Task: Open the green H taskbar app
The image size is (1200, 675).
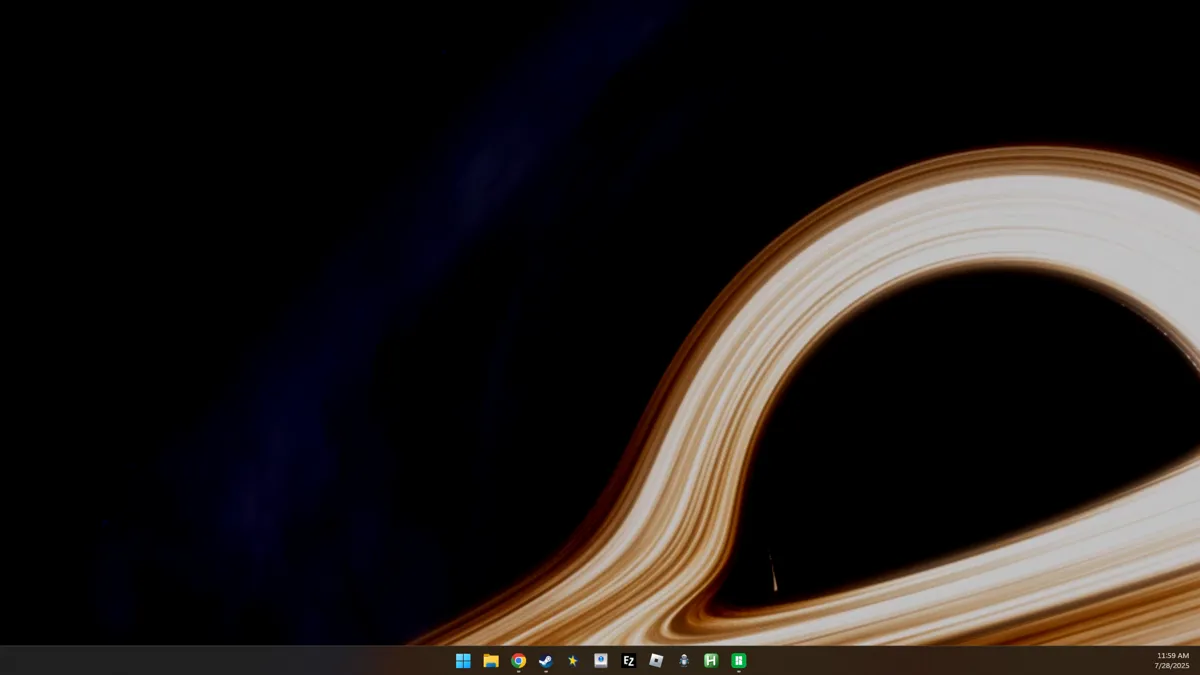Action: pos(711,661)
